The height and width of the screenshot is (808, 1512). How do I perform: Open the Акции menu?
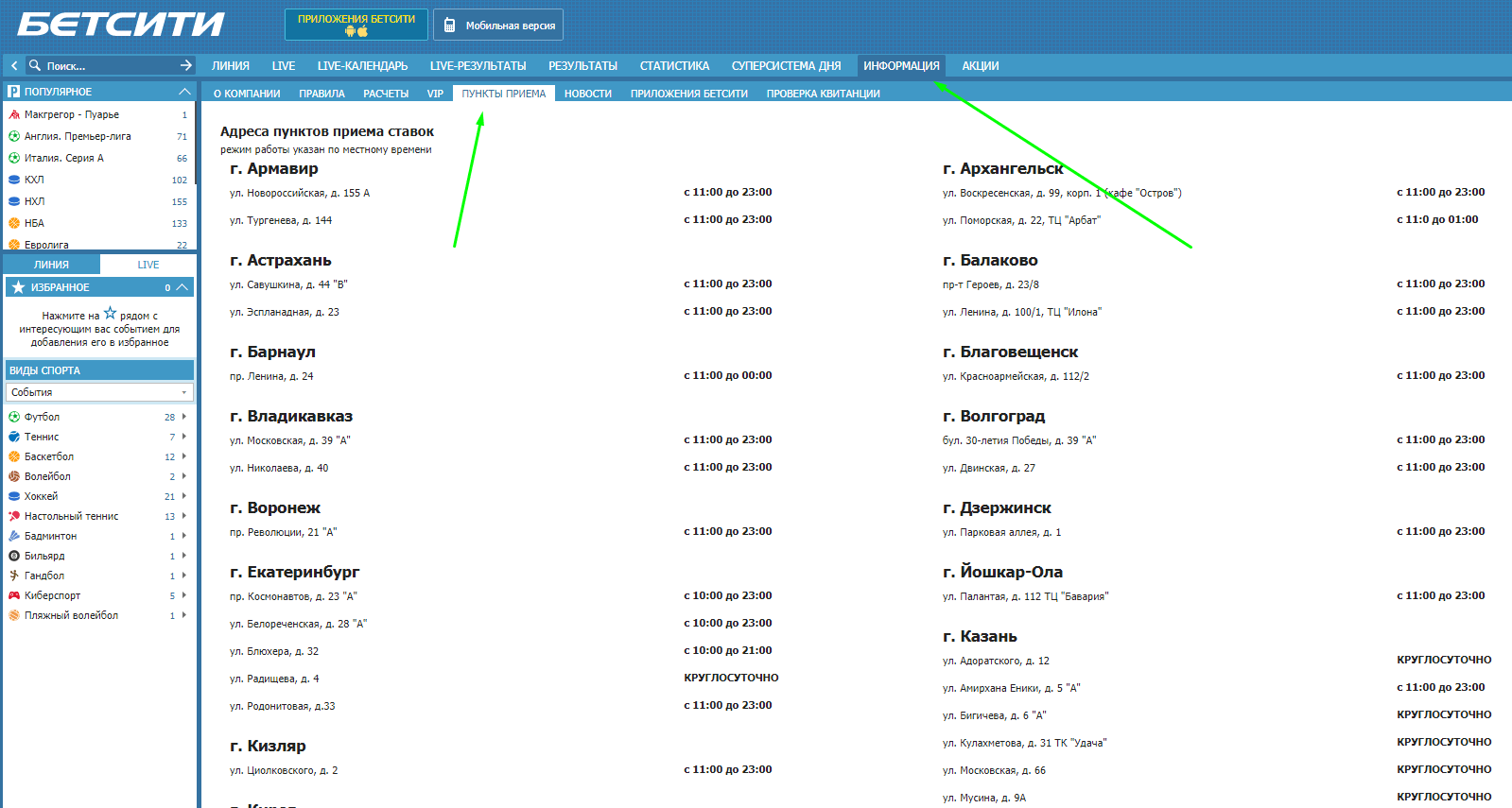981,66
